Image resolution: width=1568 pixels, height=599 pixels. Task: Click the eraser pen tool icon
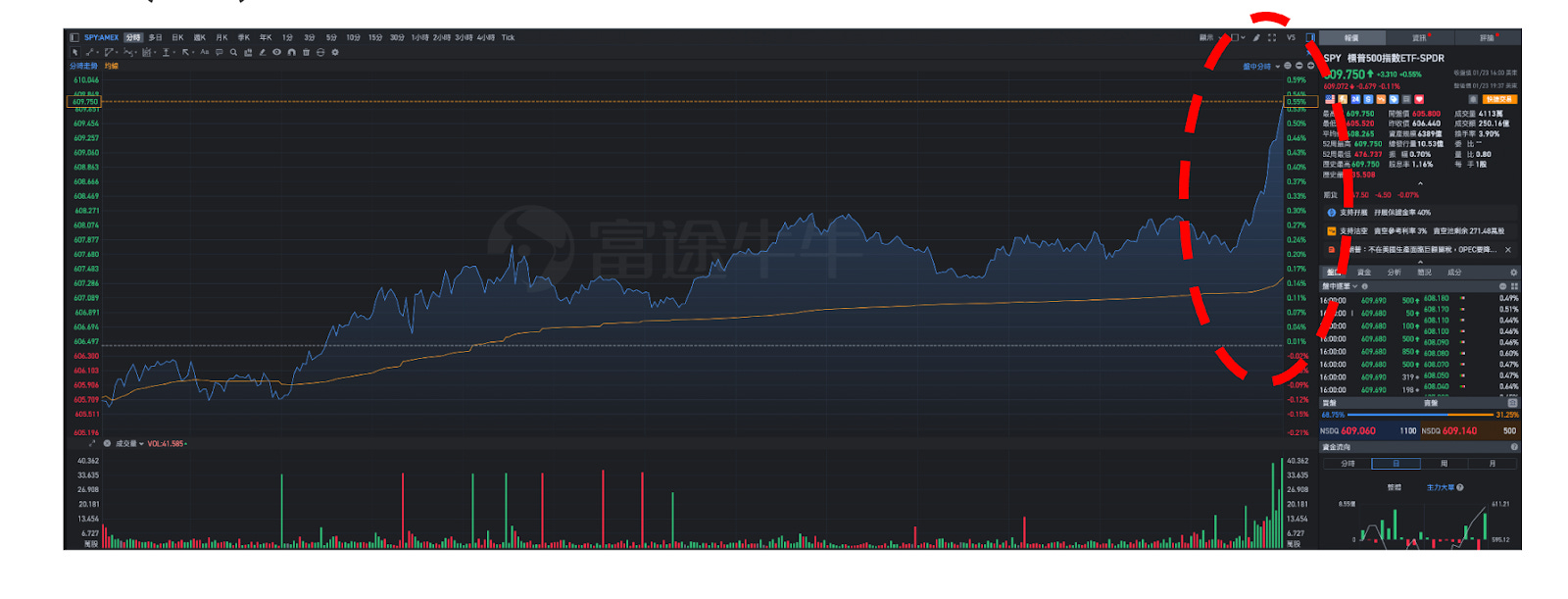263,52
